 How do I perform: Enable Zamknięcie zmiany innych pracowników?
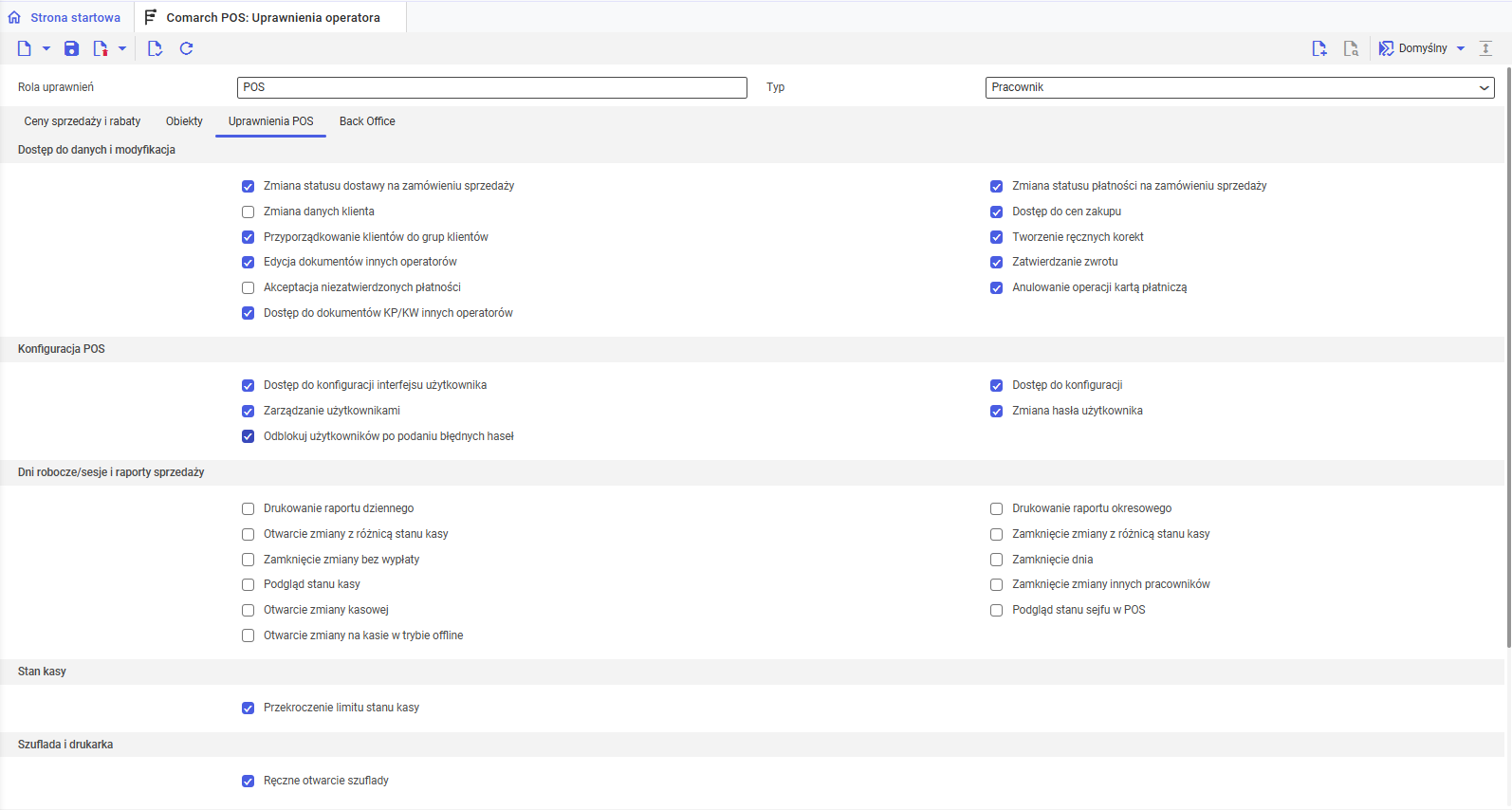click(x=997, y=585)
